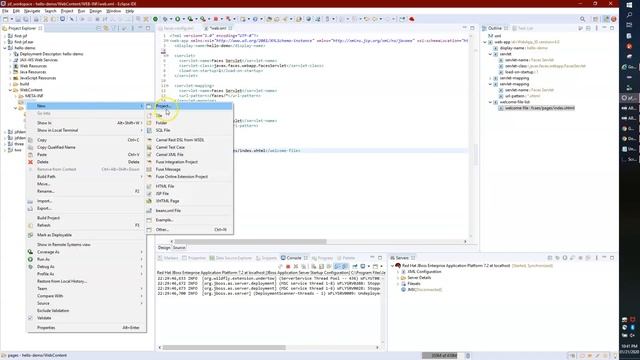Click Remove Launch icon in Console toolbar
The image size is (640, 360).
(x=296, y=266)
